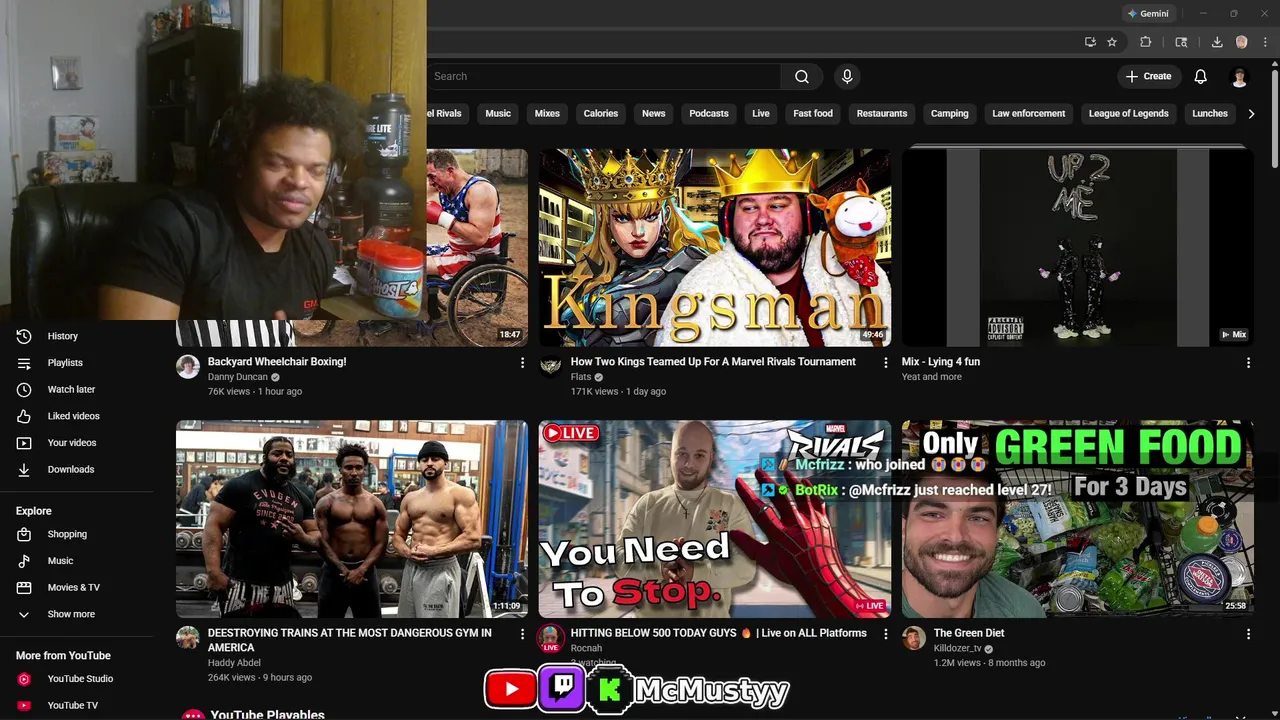
Task: Open the Chrome extensions puzzle icon
Action: (x=1146, y=42)
